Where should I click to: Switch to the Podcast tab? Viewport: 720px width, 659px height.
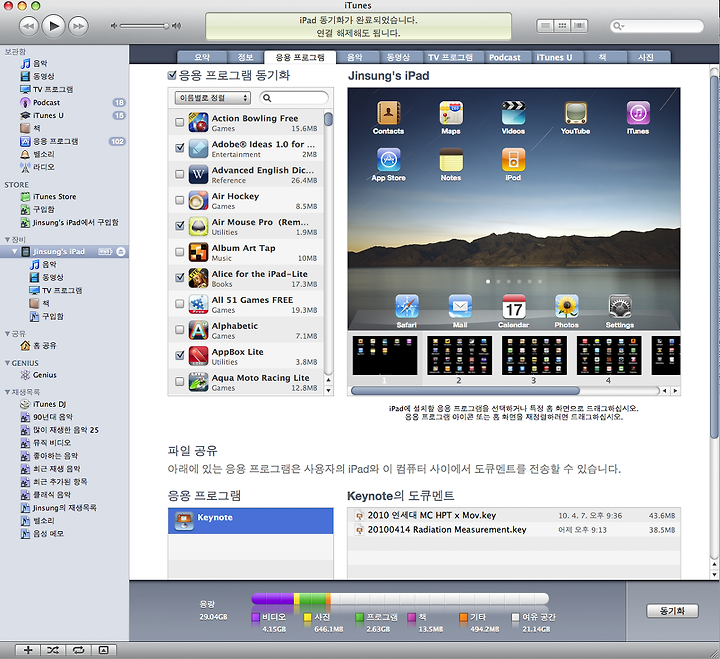click(x=505, y=57)
